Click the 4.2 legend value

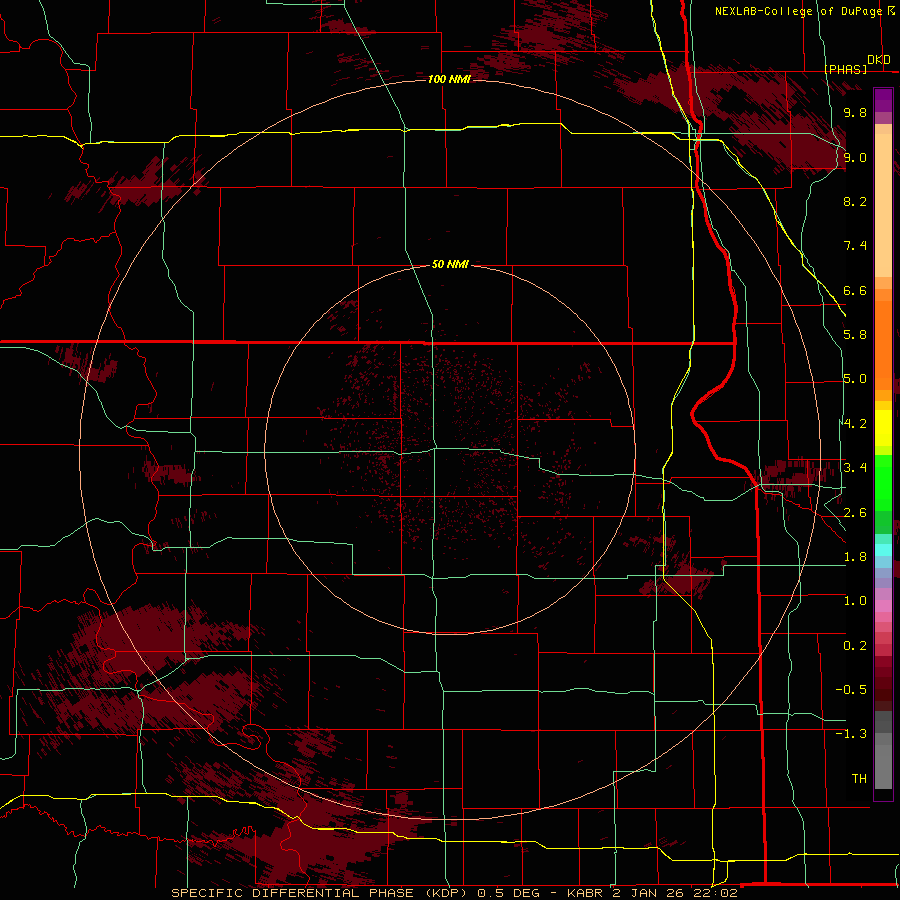pos(855,424)
